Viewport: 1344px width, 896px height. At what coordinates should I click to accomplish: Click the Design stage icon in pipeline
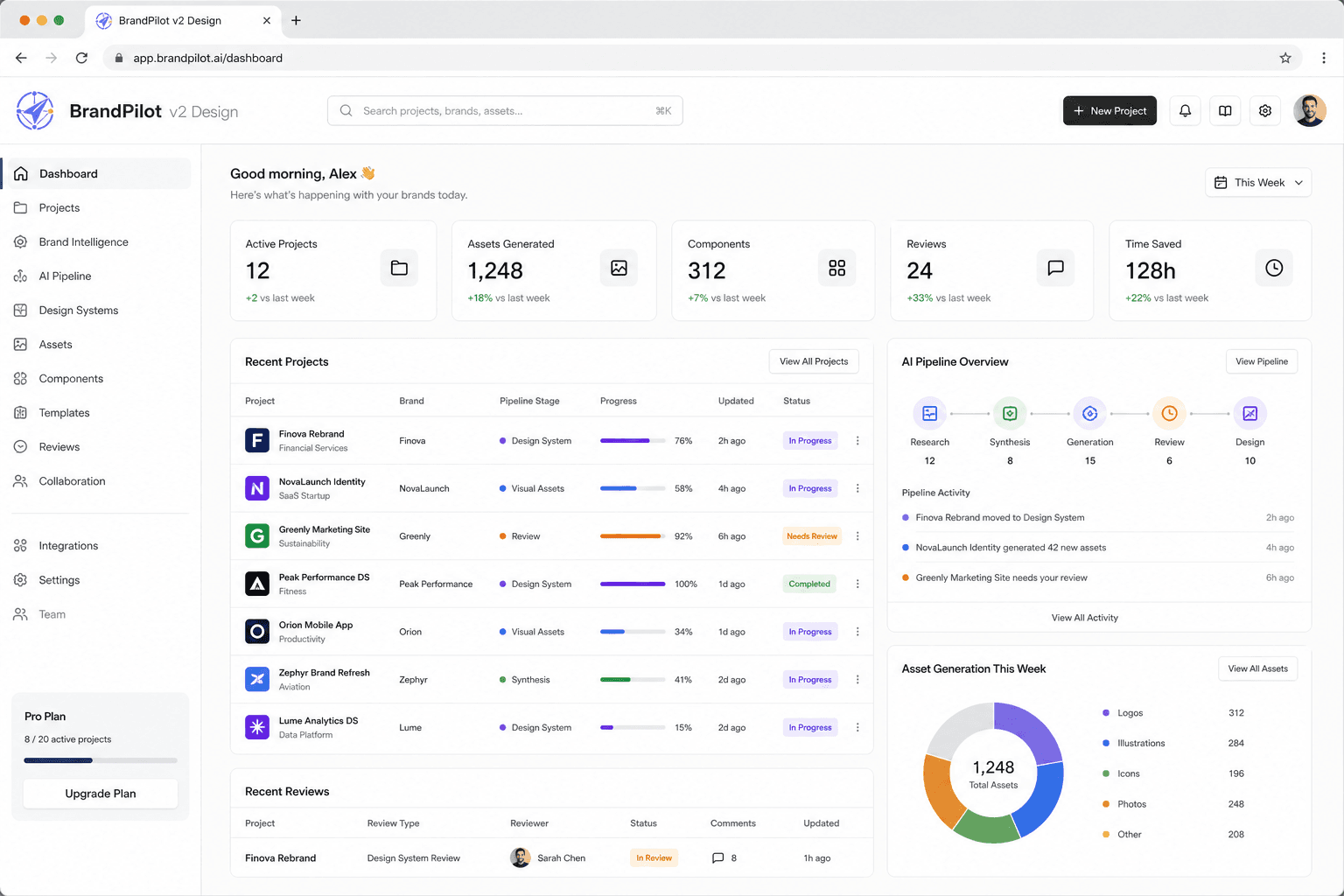click(x=1249, y=413)
